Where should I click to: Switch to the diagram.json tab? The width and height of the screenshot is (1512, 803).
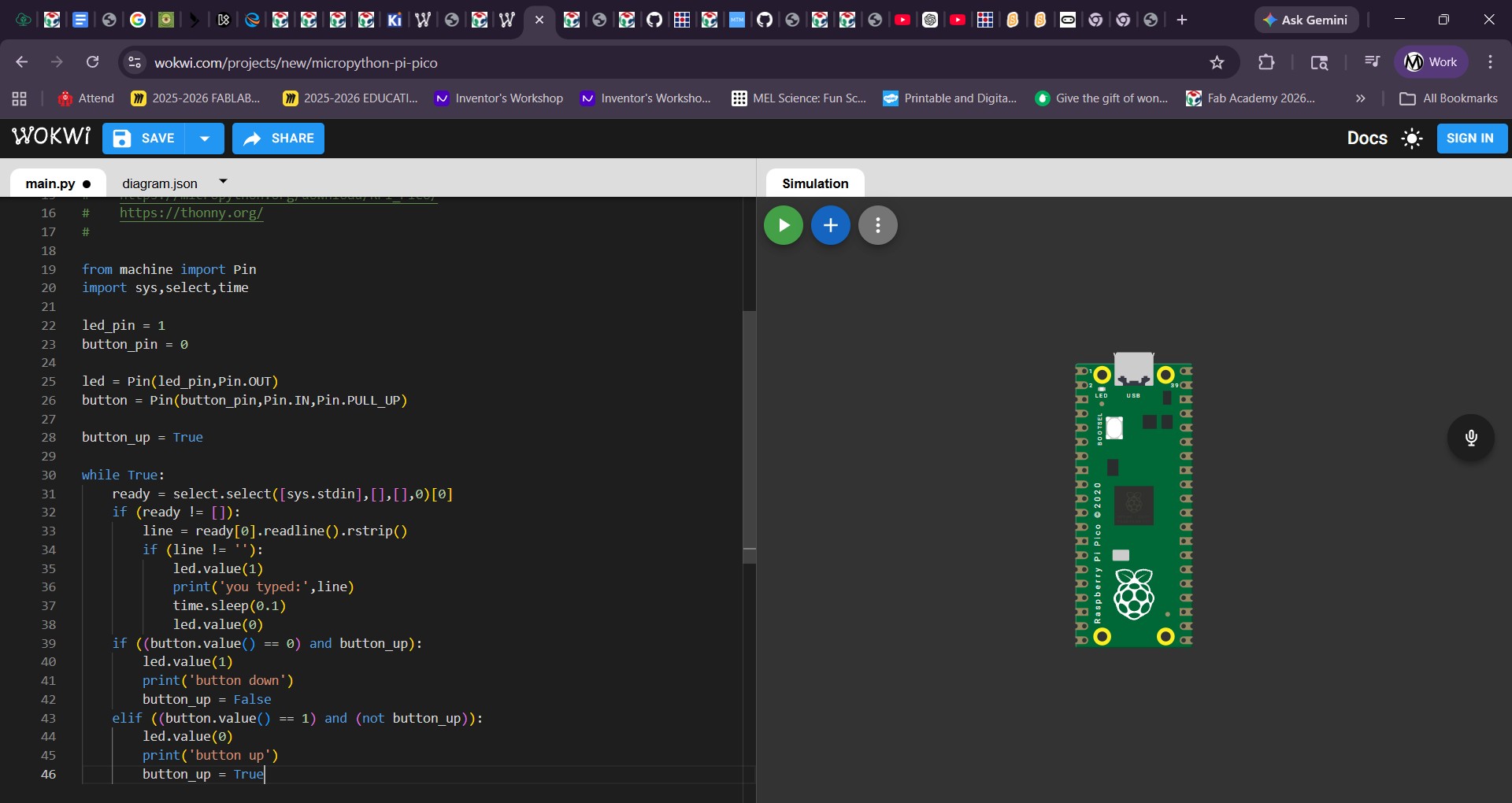160,183
